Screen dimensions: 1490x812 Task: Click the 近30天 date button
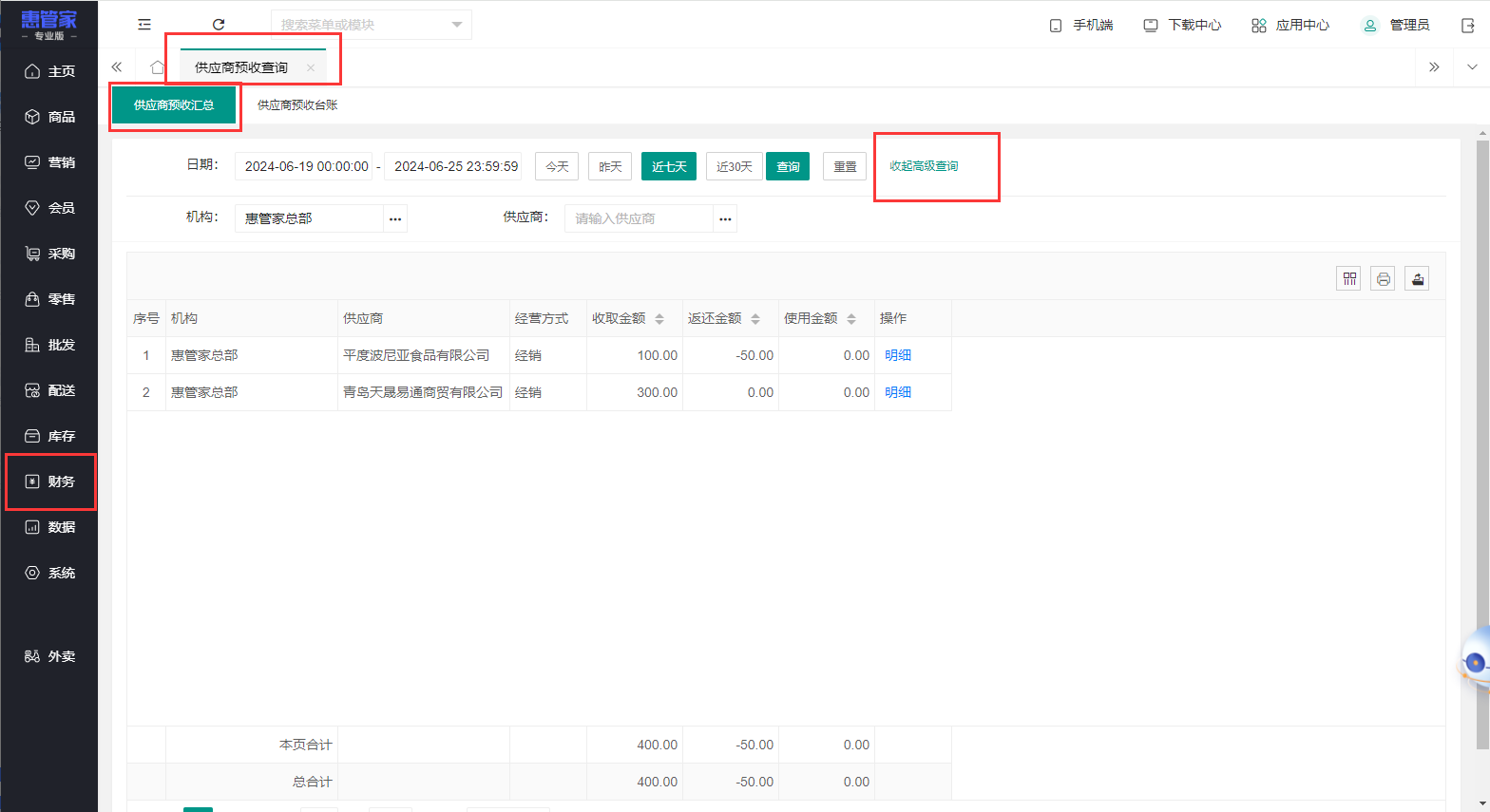click(x=735, y=166)
